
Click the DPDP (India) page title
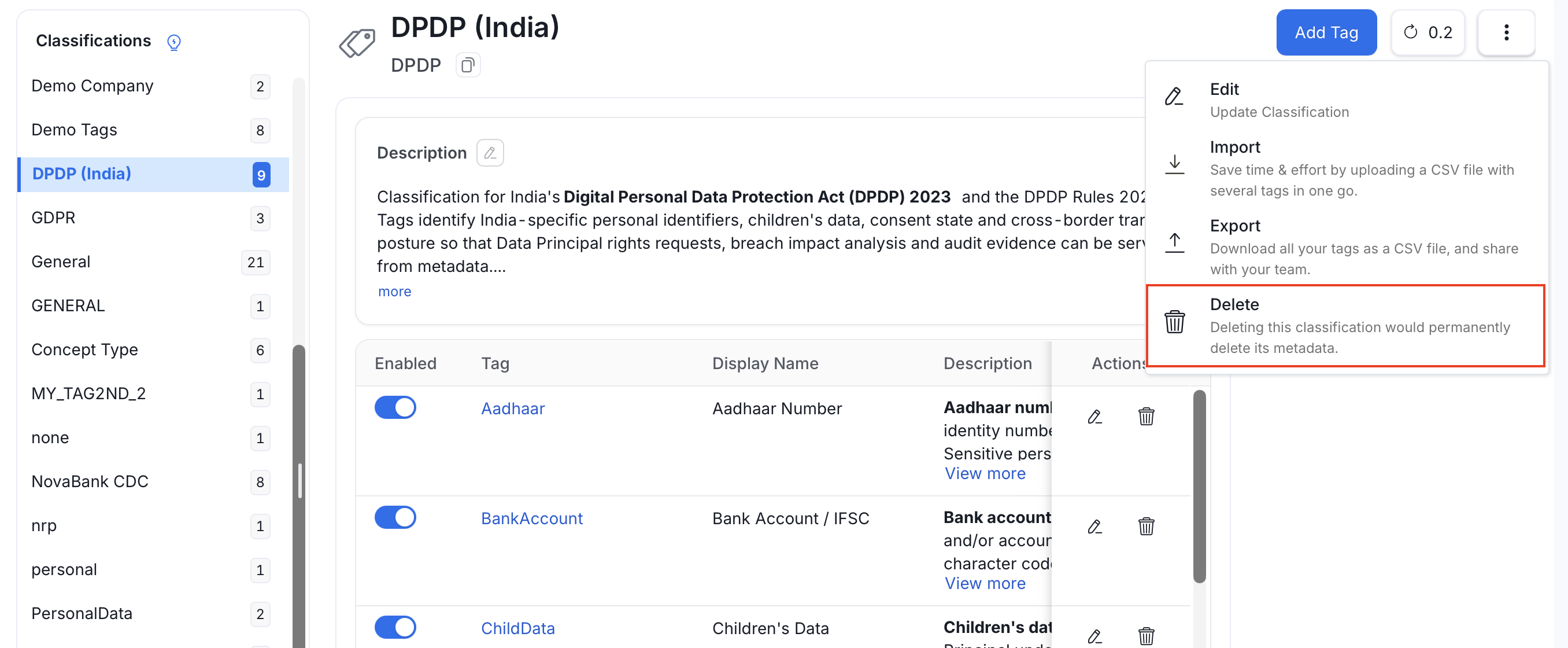click(x=475, y=27)
